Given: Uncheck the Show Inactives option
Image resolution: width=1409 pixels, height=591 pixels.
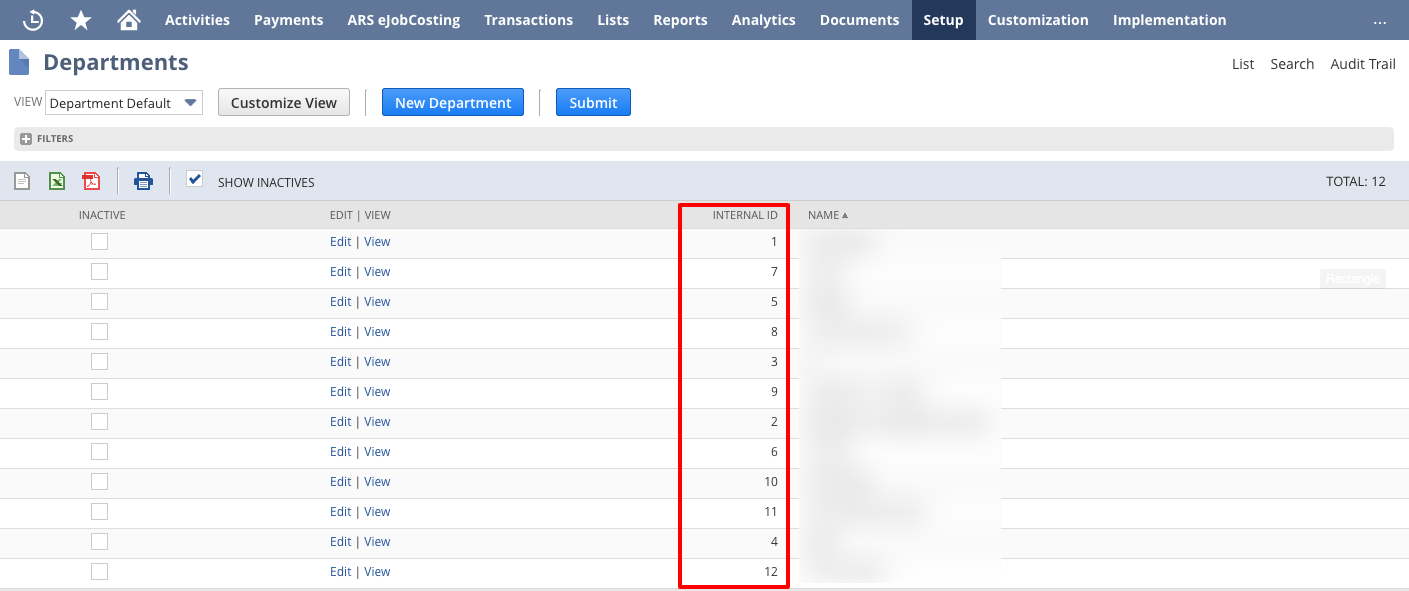Looking at the screenshot, I should (x=194, y=180).
